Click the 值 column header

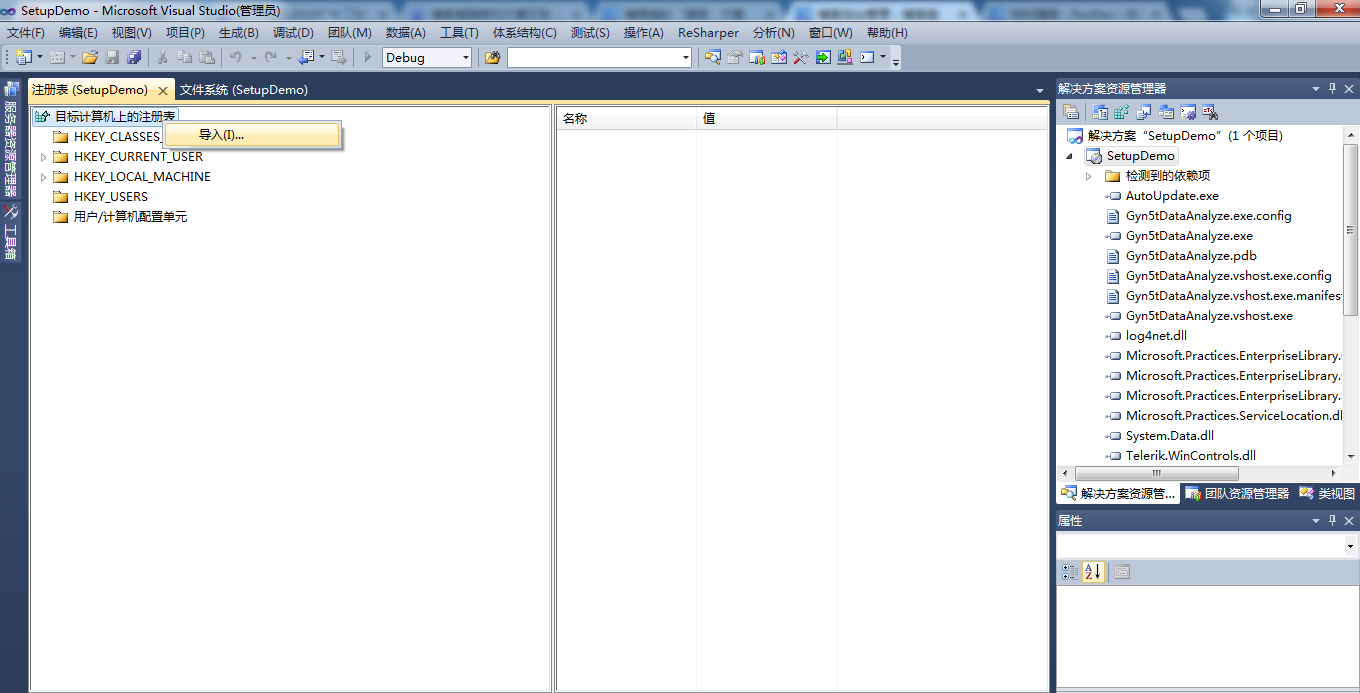click(767, 118)
